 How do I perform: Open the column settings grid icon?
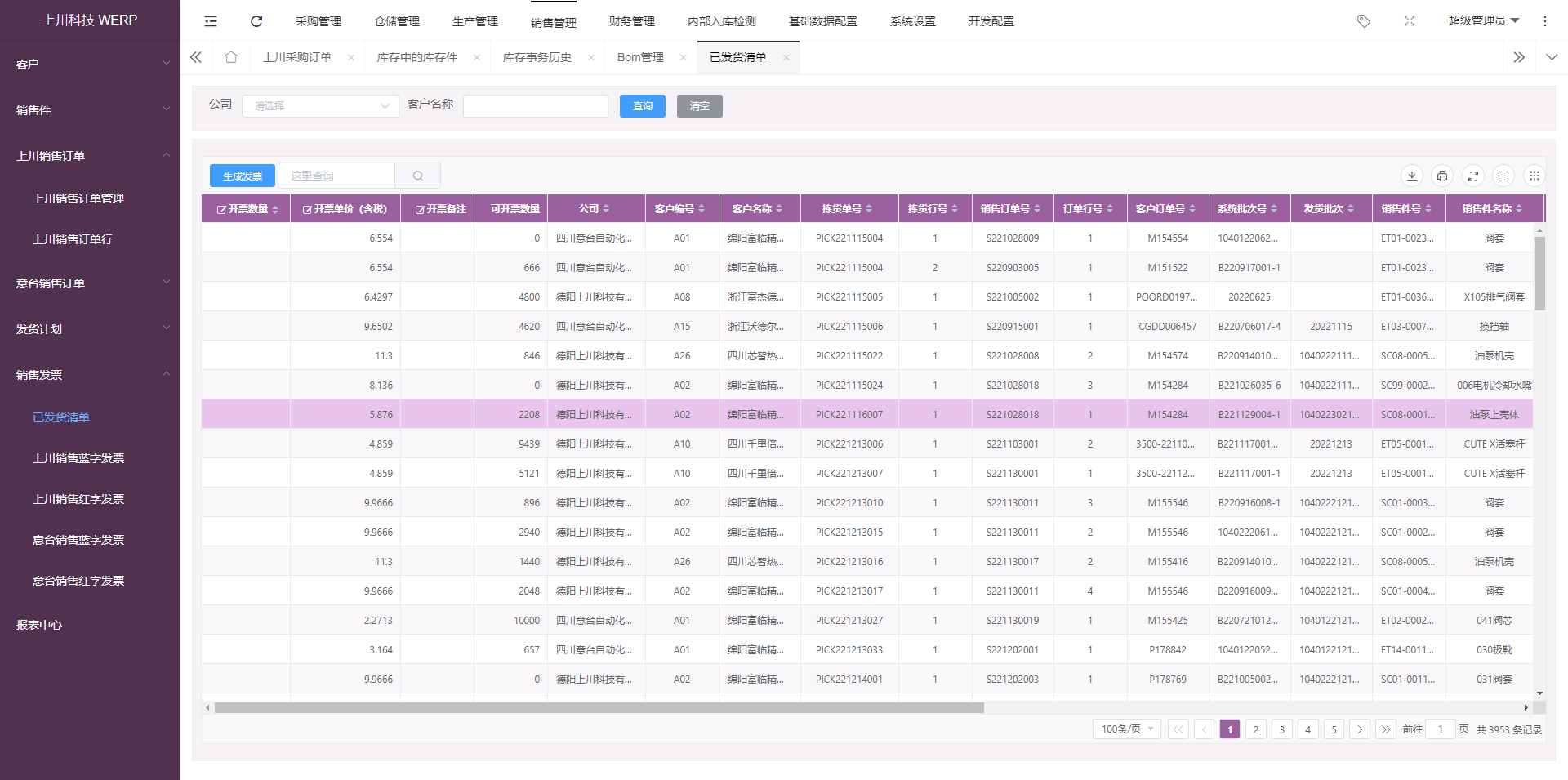(x=1535, y=176)
